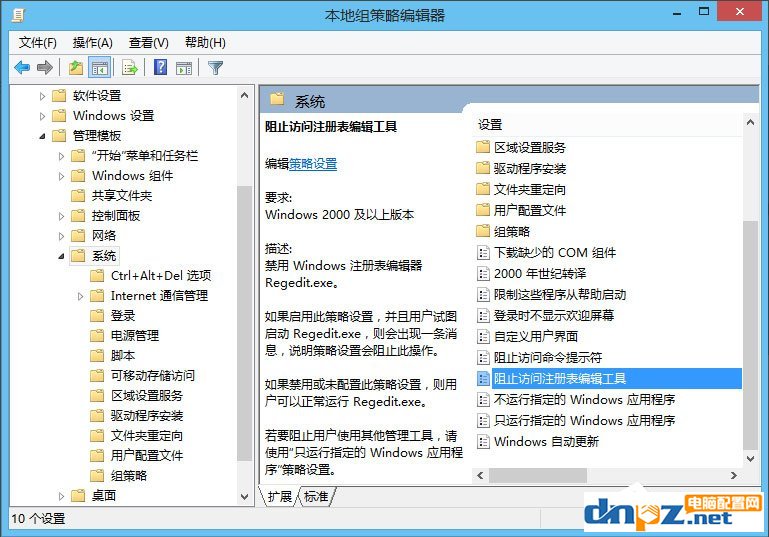This screenshot has height=537, width=769.
Task: Expand the Windows 组件 tree node
Action: pos(61,176)
